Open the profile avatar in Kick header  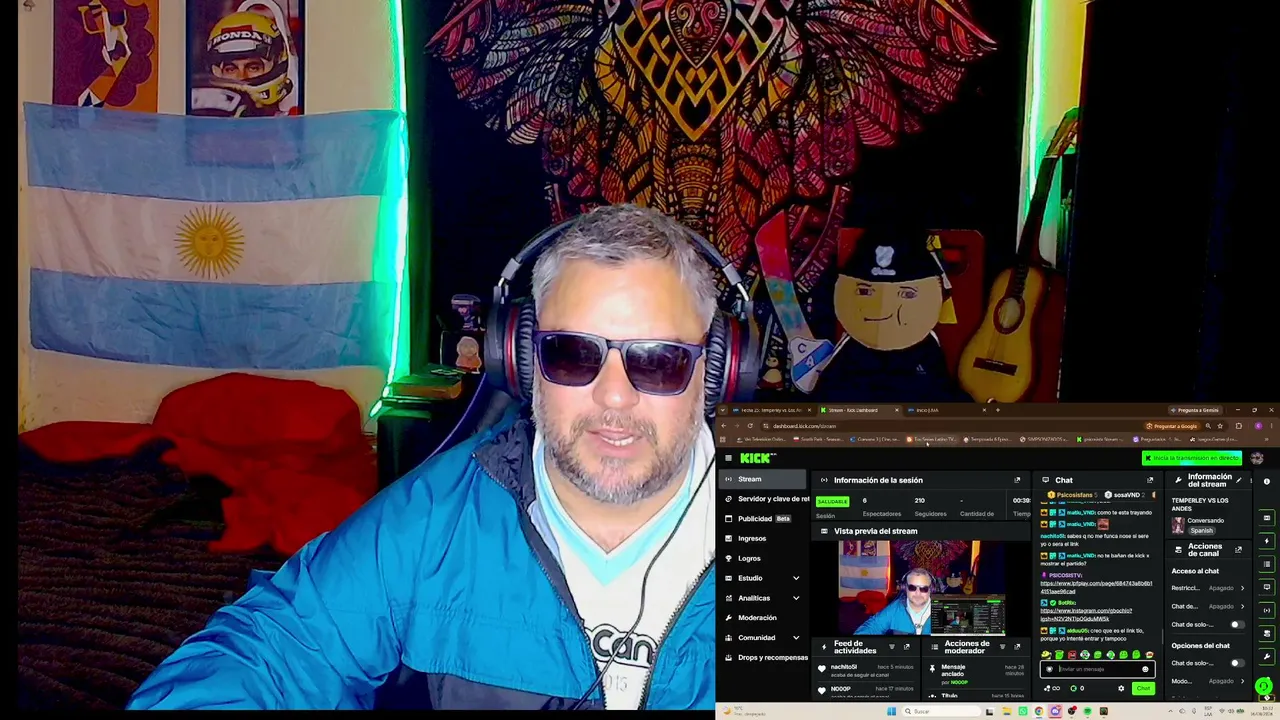click(x=1257, y=458)
